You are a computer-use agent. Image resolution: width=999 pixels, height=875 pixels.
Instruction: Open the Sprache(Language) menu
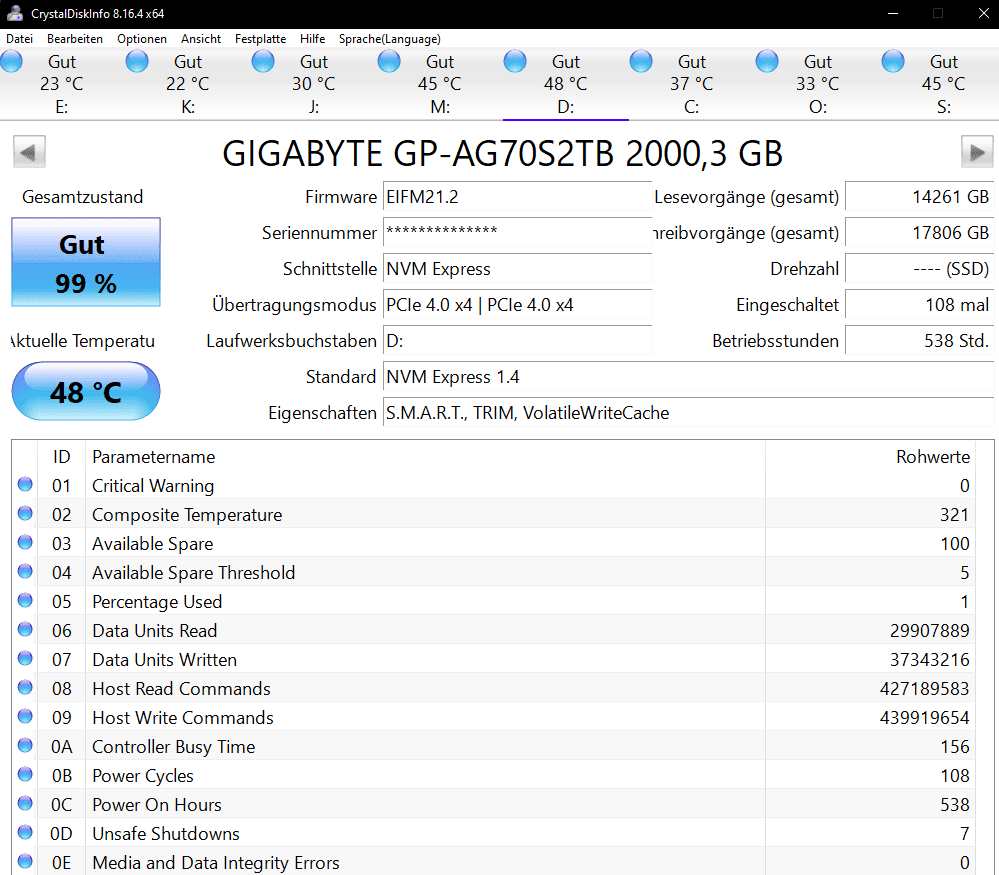pyautogui.click(x=389, y=39)
